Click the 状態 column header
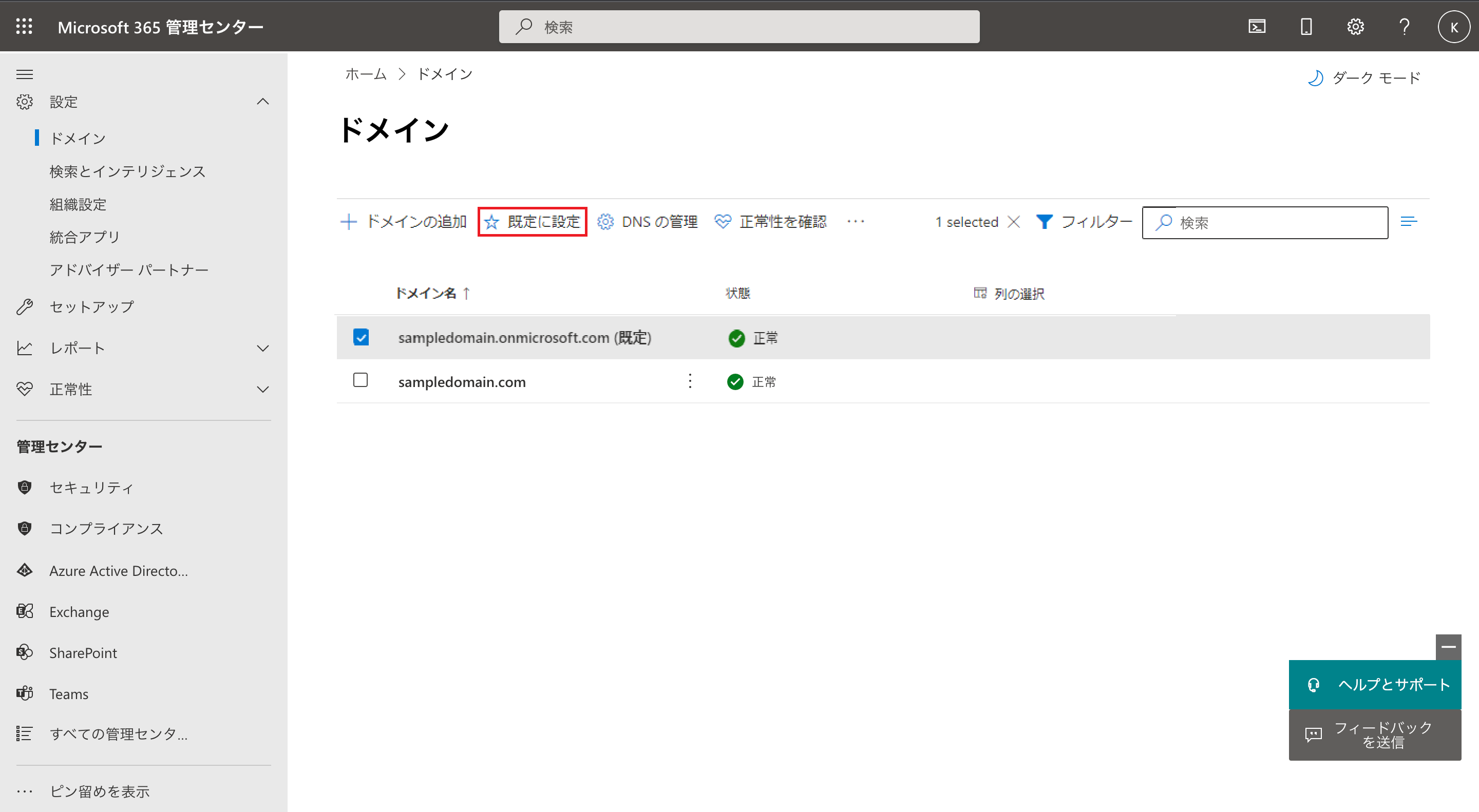 (x=738, y=293)
